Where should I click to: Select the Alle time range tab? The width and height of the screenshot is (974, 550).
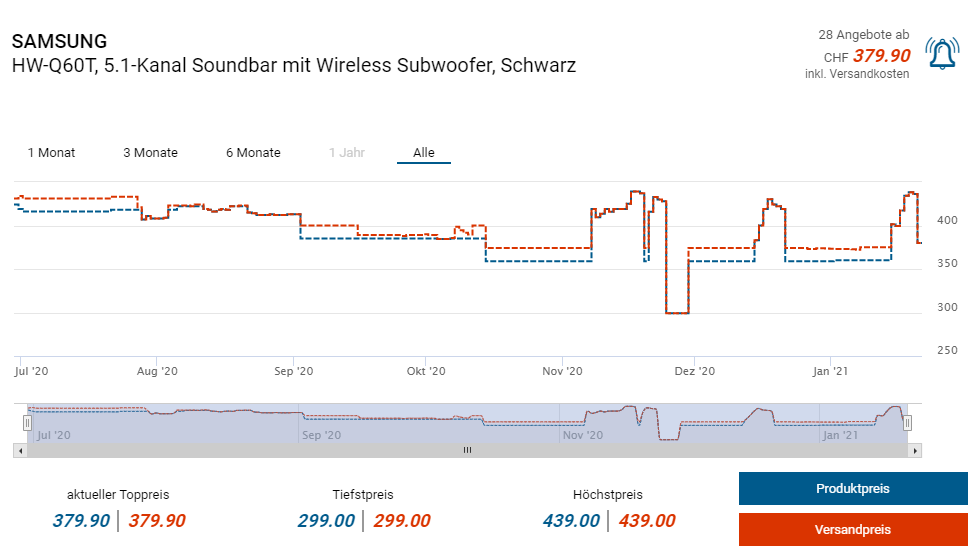[424, 153]
